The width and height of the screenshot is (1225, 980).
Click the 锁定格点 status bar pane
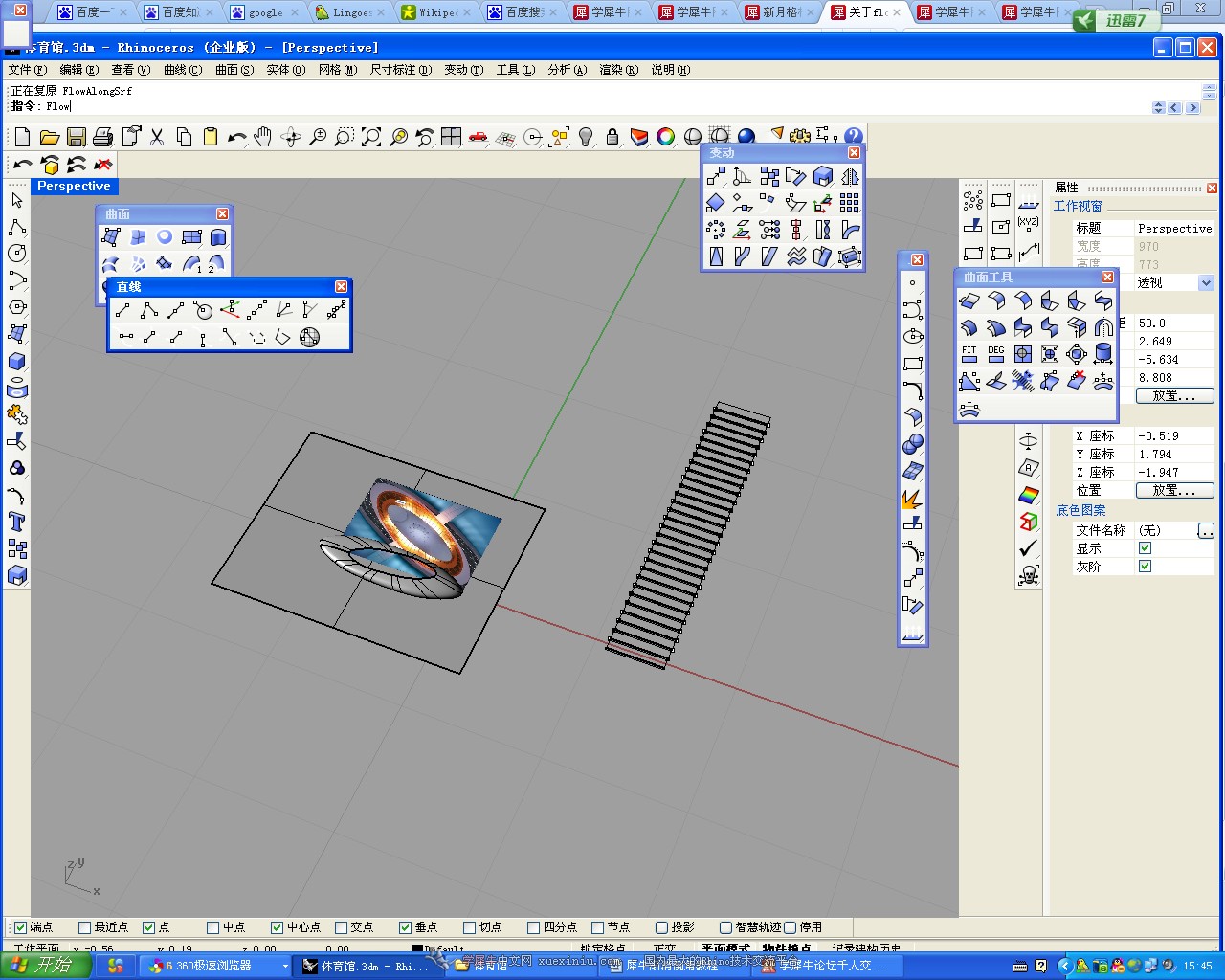(x=603, y=948)
